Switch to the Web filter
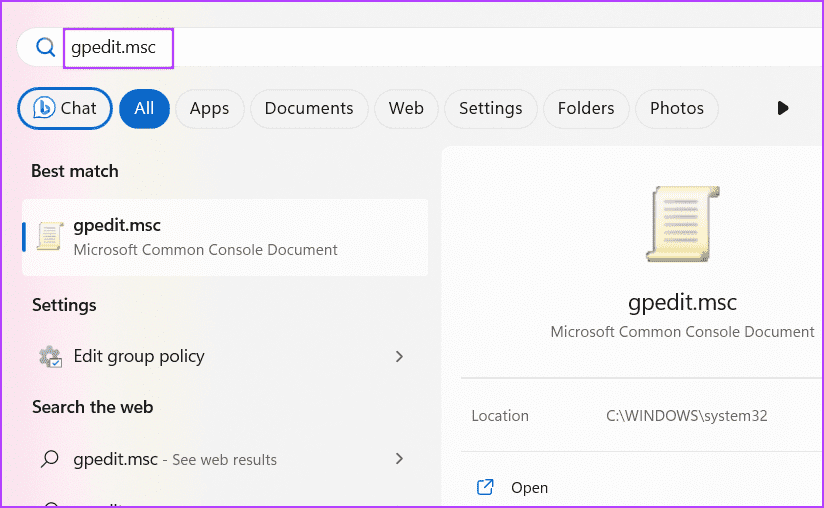This screenshot has height=508, width=824. pyautogui.click(x=406, y=108)
